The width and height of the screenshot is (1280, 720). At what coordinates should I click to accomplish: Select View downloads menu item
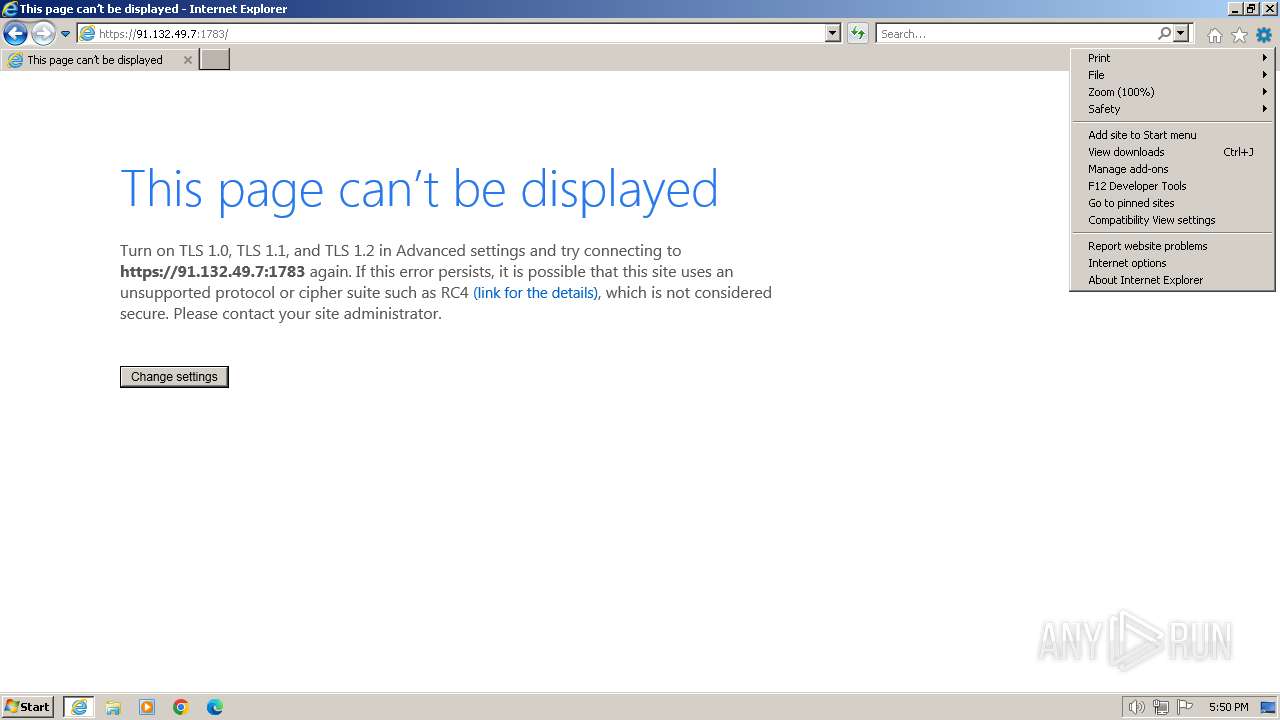point(1172,152)
